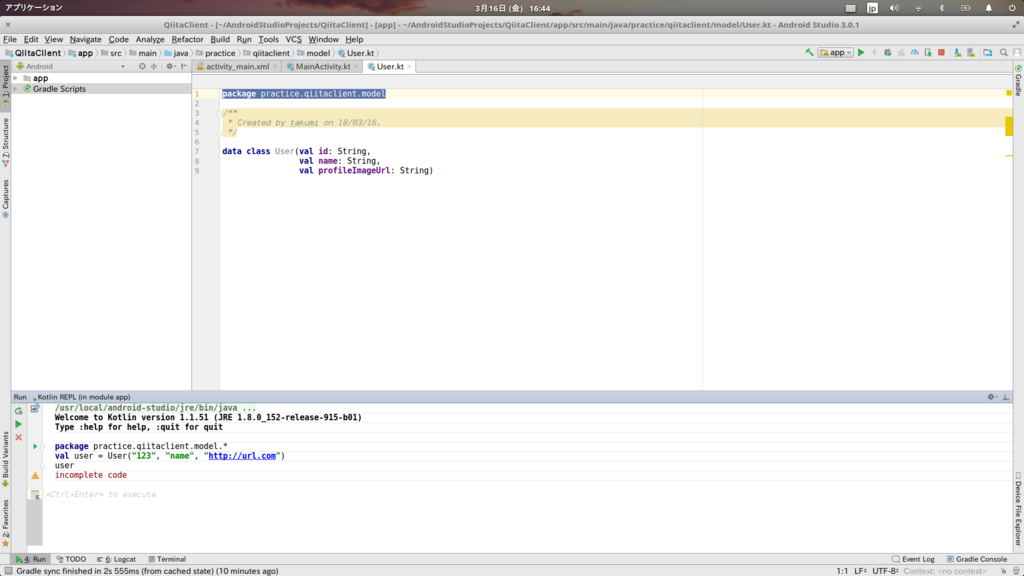Toggle the Favorites tool window

[x=5, y=522]
